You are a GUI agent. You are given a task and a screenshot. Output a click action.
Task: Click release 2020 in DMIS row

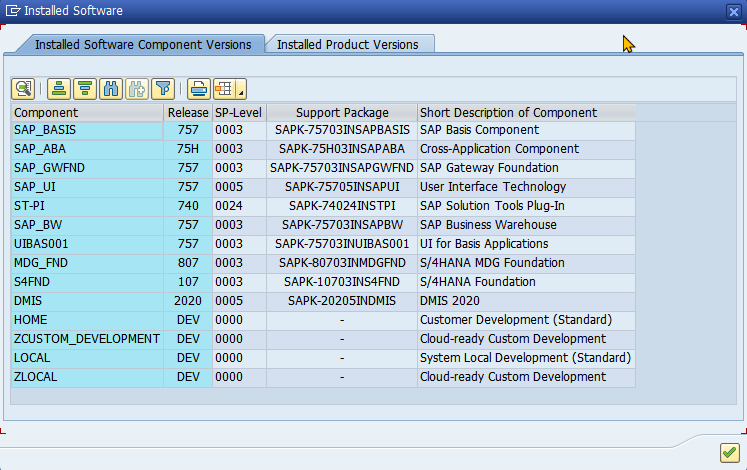tap(188, 302)
